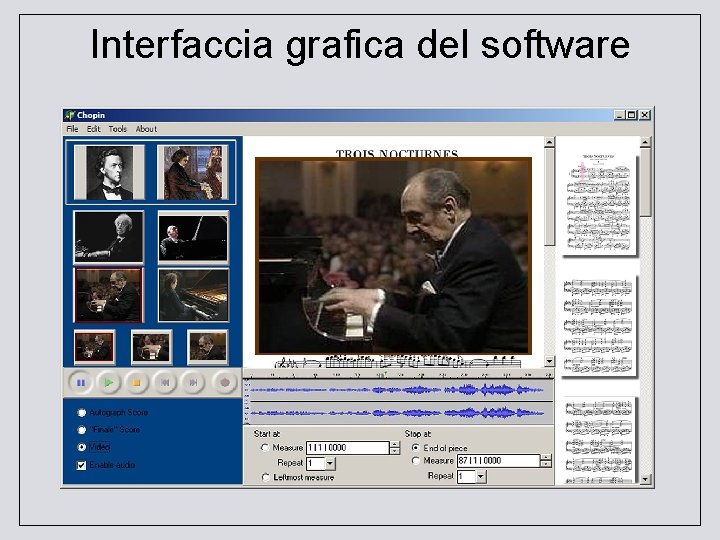The height and width of the screenshot is (540, 720).
Task: Click the Stop at measure stepper arrows
Action: coord(546,461)
